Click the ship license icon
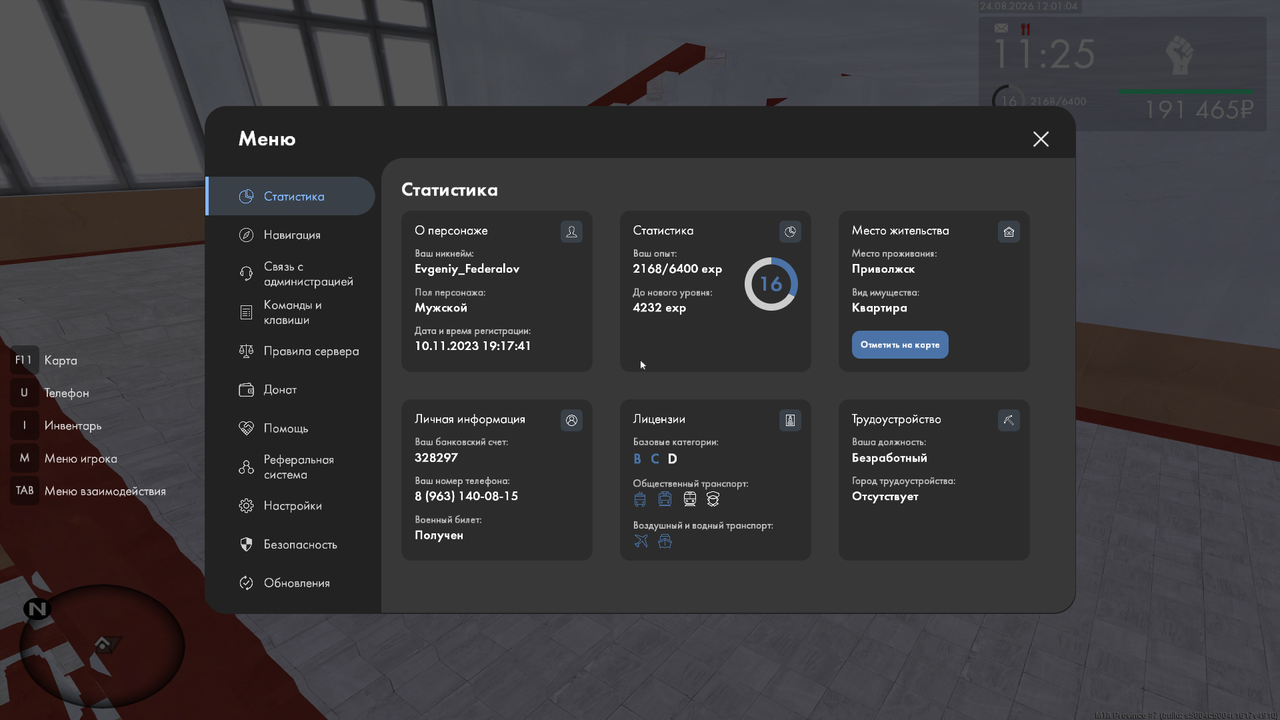 pos(665,541)
